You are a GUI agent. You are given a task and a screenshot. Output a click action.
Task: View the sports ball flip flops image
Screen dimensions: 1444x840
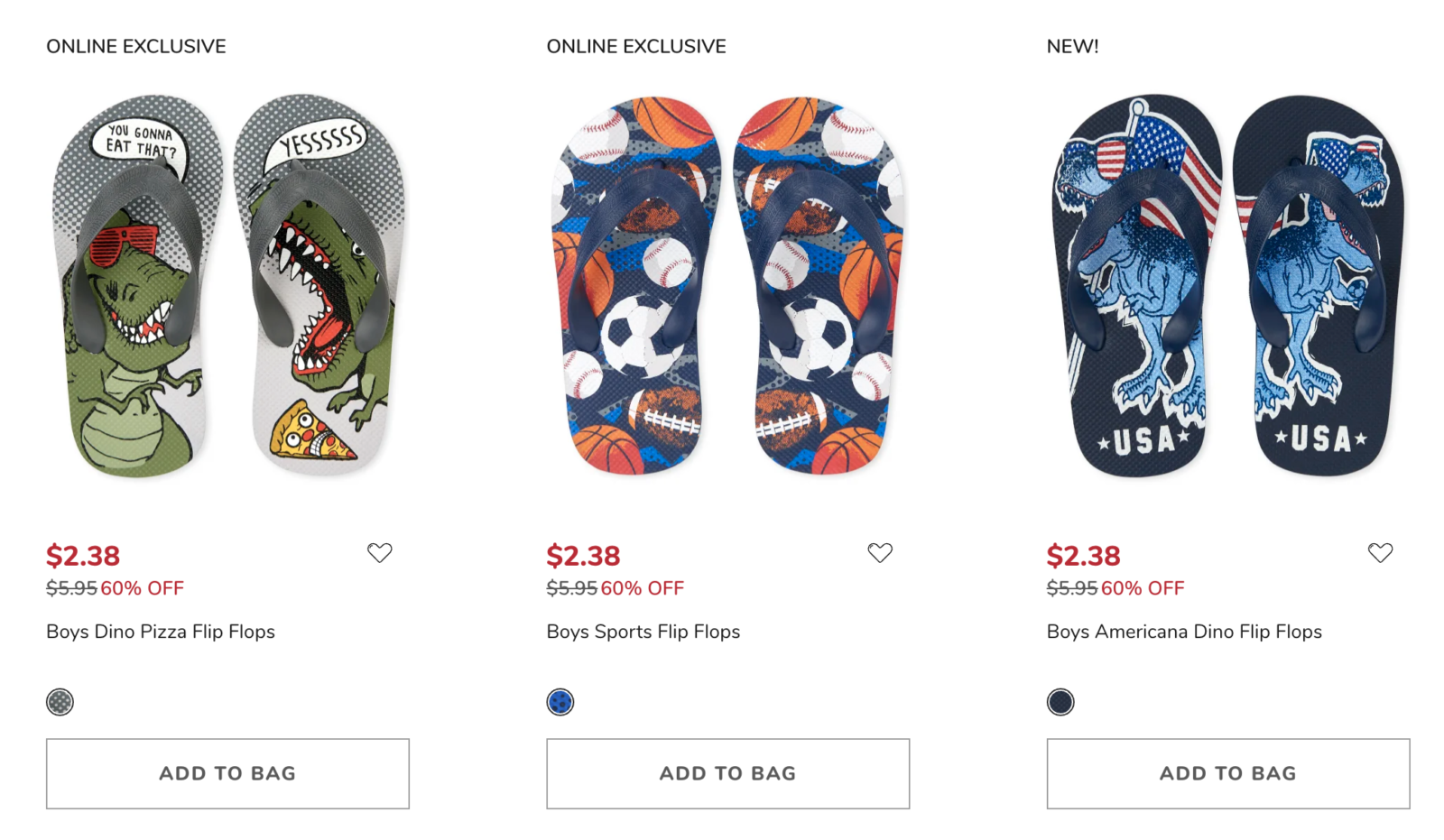point(727,287)
